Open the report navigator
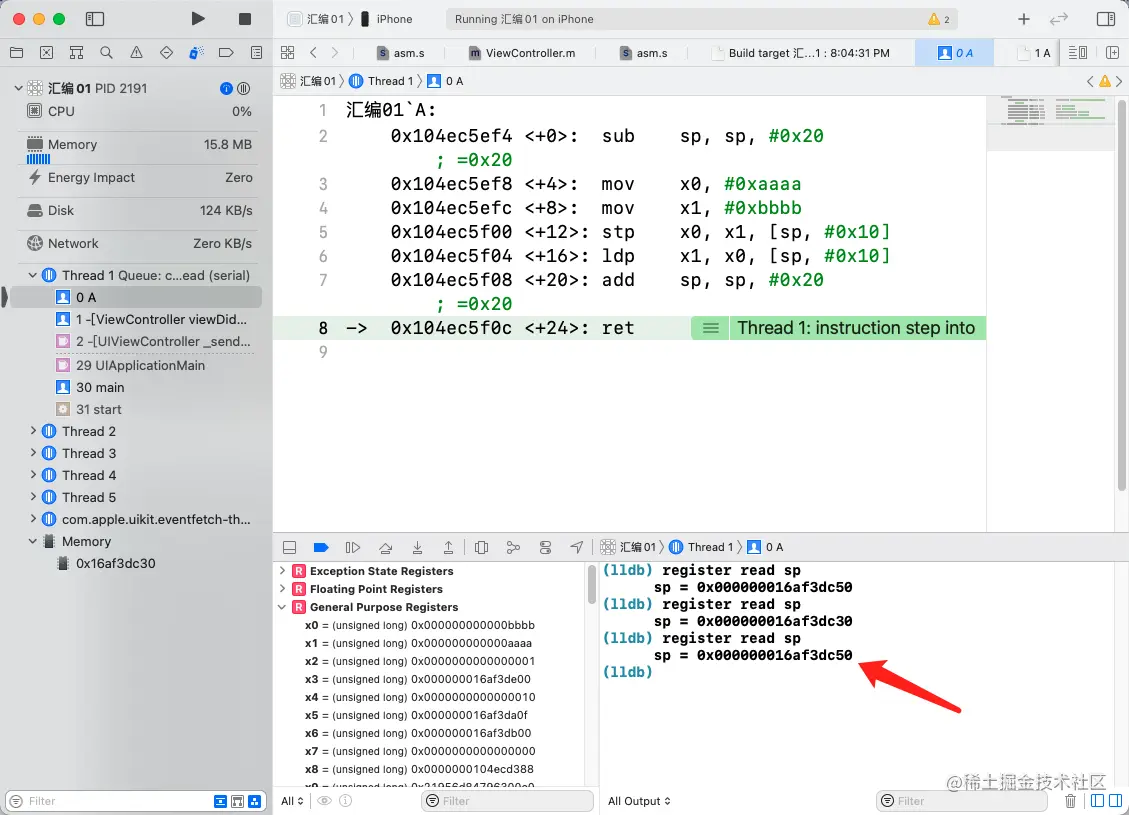Screen dimensions: 1129x815 [x=256, y=53]
